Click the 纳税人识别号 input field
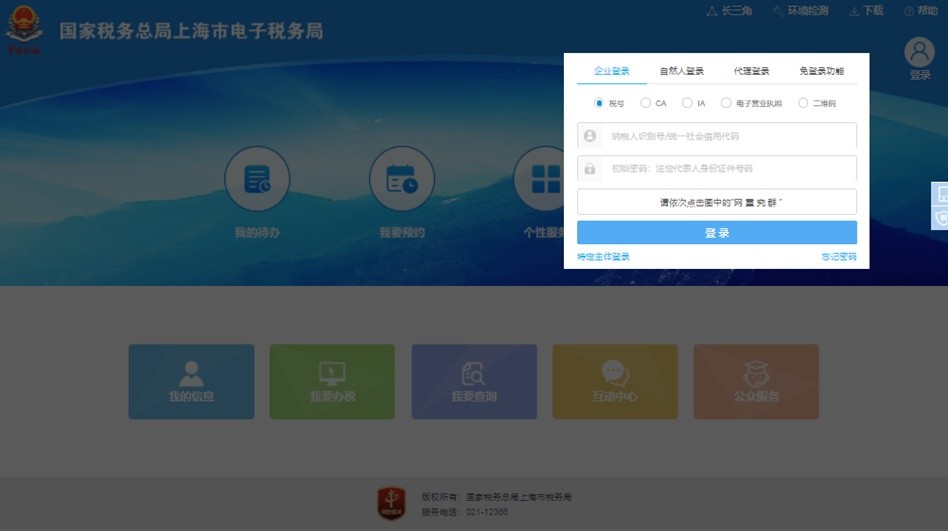This screenshot has width=948, height=531. tap(727, 136)
